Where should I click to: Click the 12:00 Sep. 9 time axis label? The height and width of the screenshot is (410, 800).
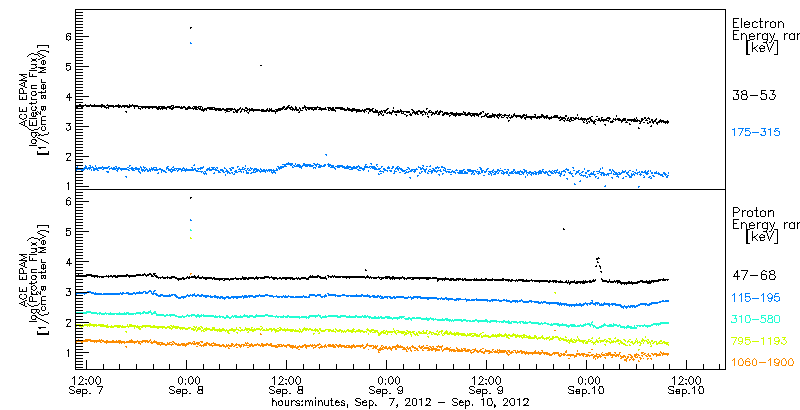[x=486, y=386]
